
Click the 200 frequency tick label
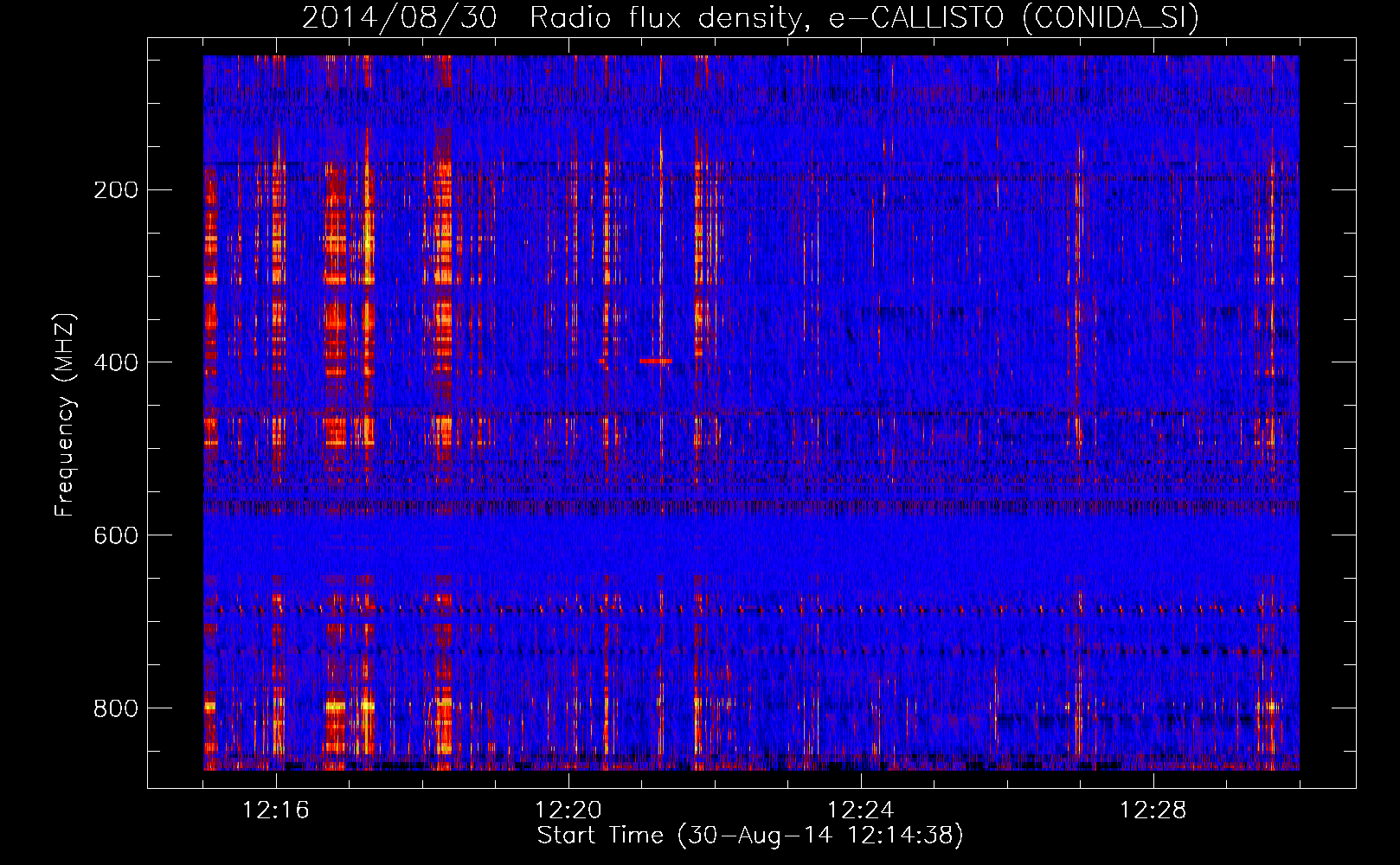point(115,189)
